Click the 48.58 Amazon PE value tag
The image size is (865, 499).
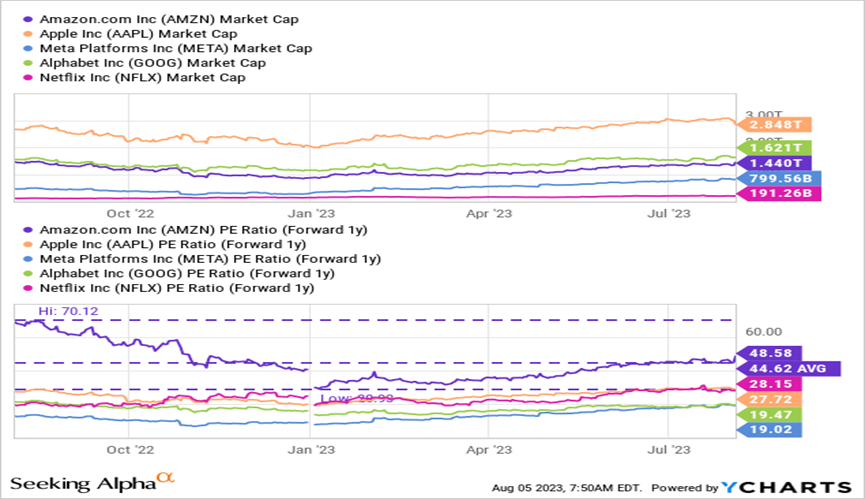point(770,353)
